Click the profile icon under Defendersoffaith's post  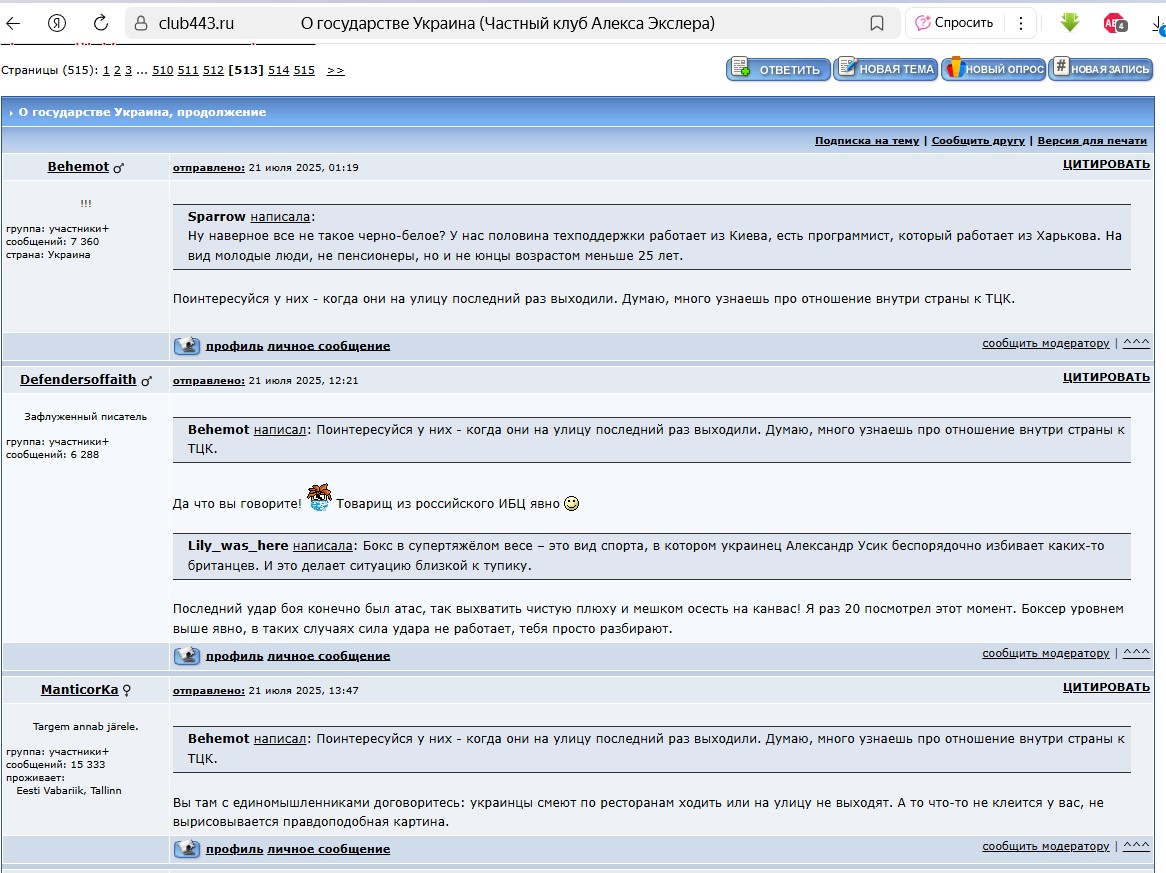pyautogui.click(x=187, y=656)
